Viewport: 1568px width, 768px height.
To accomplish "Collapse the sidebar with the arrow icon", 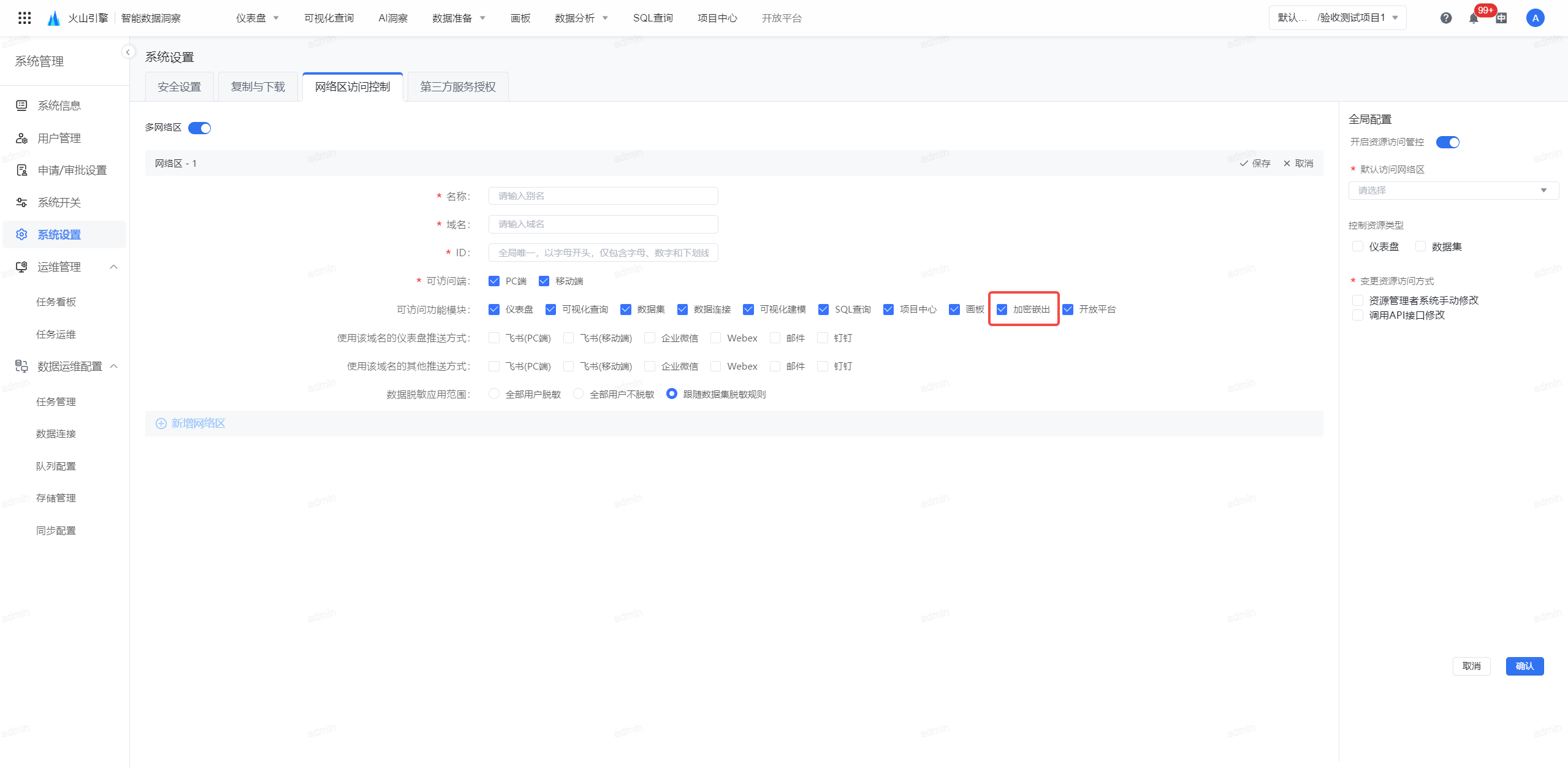I will tap(127, 52).
